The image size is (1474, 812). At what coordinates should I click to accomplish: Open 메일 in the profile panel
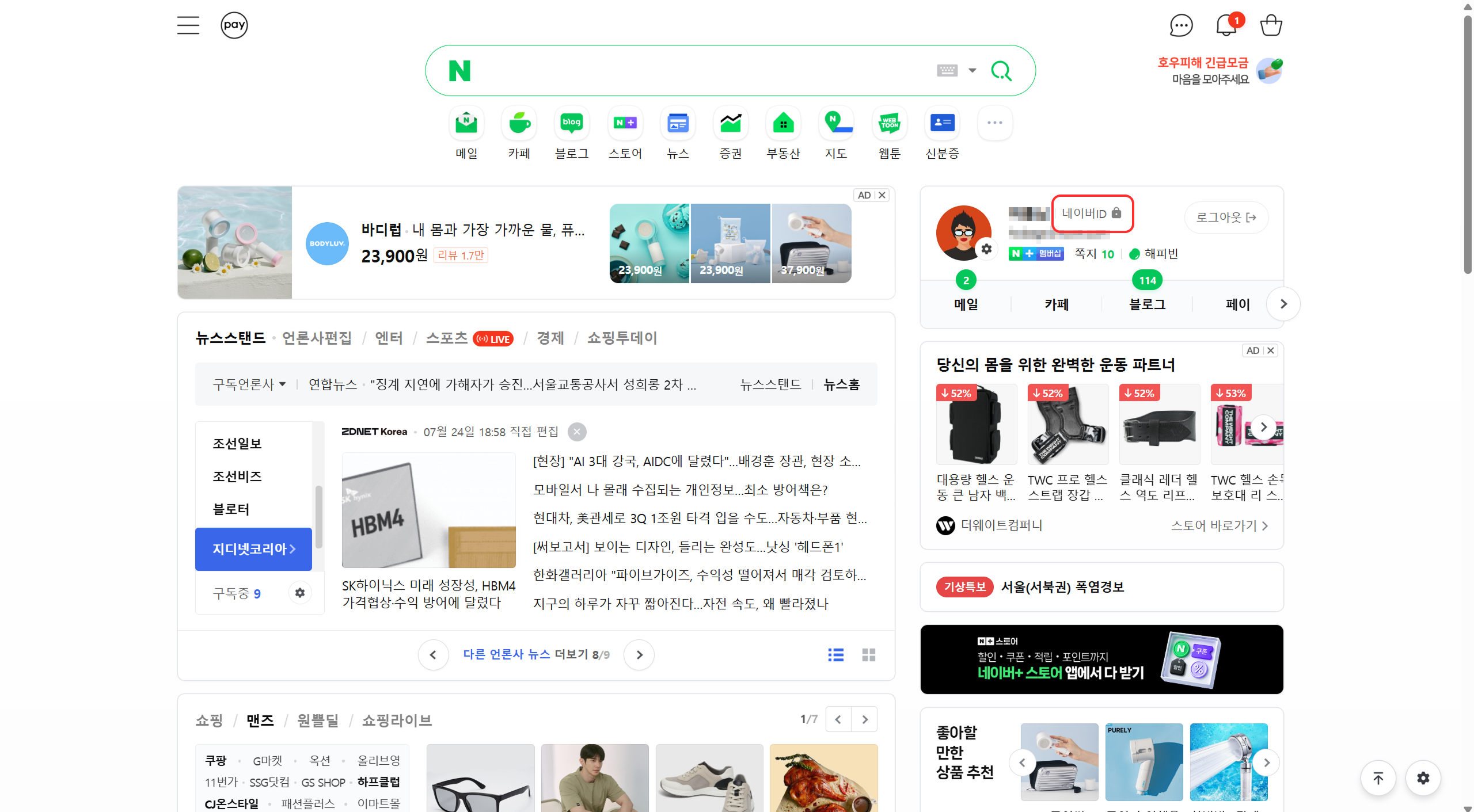(966, 304)
